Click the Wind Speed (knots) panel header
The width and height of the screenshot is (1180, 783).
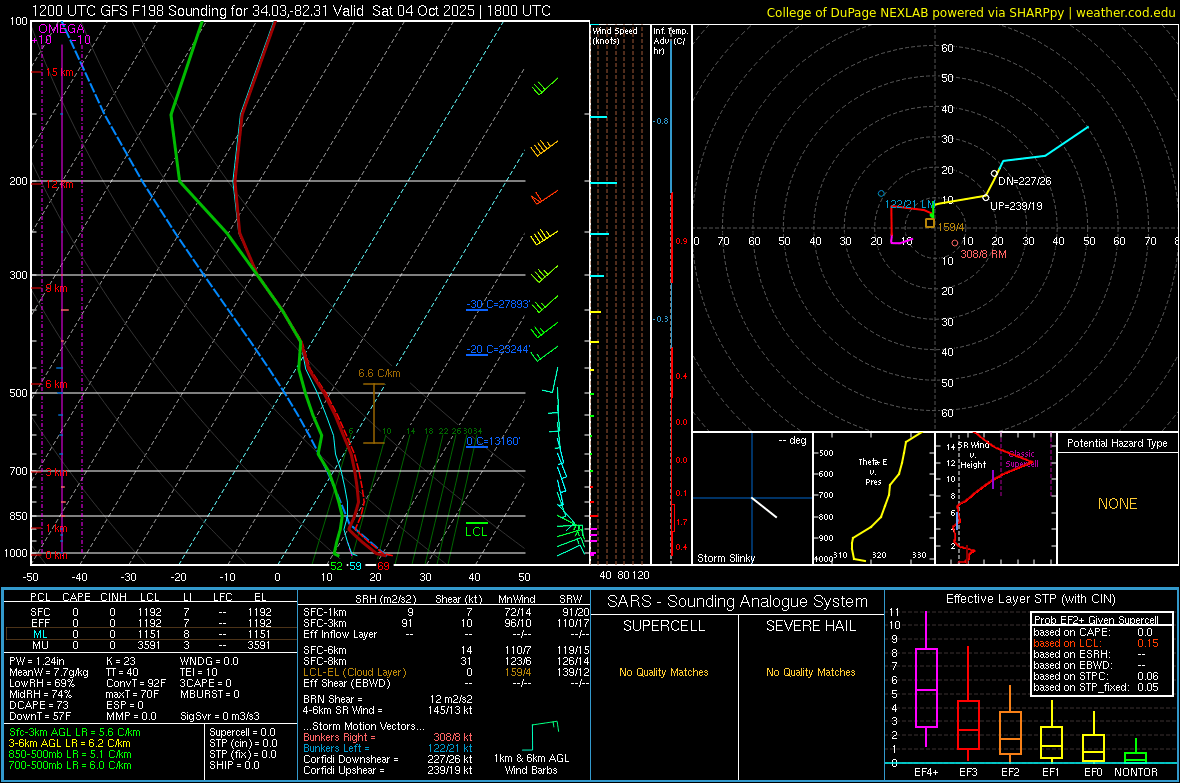click(615, 35)
